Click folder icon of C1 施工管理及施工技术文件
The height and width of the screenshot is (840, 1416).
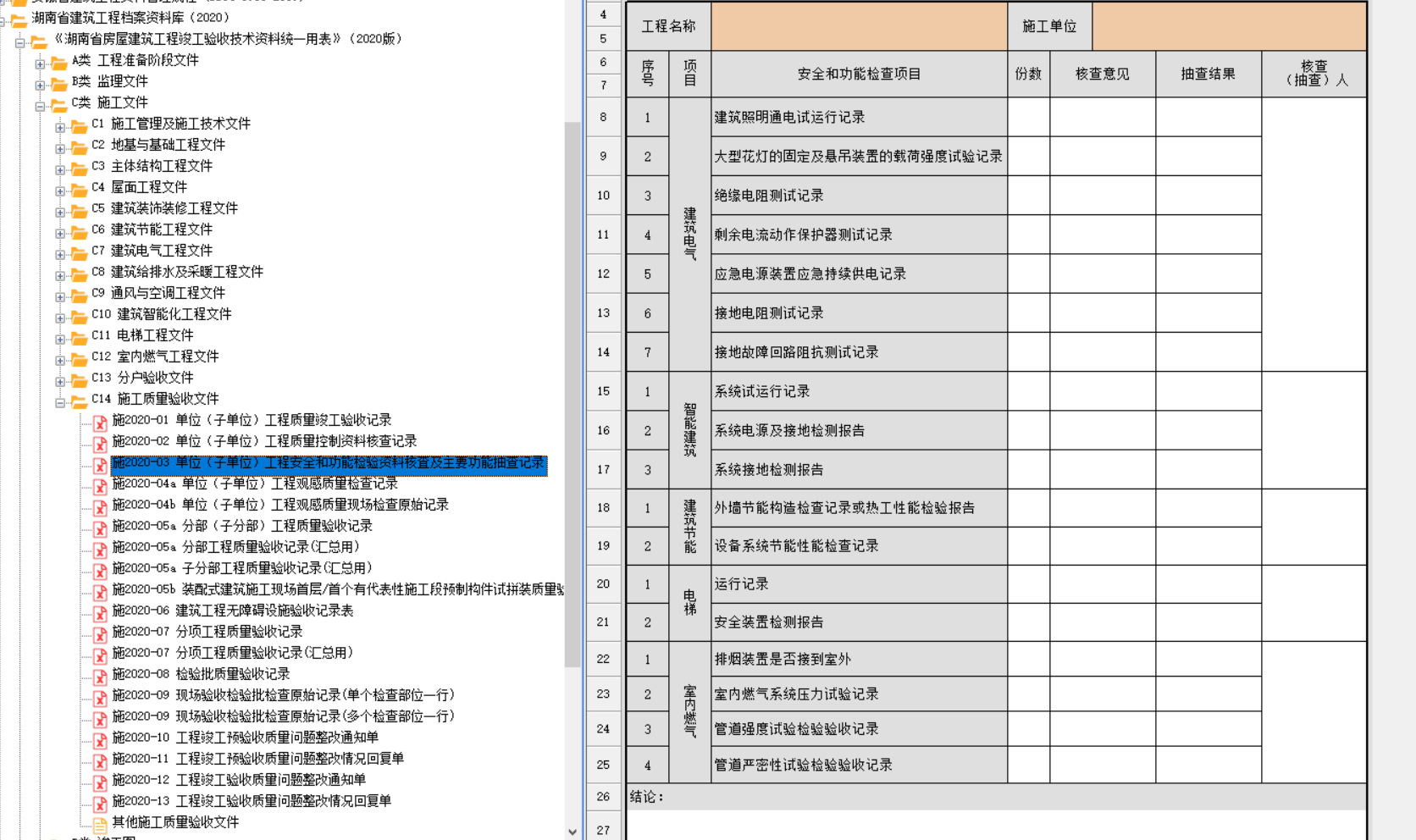(79, 125)
